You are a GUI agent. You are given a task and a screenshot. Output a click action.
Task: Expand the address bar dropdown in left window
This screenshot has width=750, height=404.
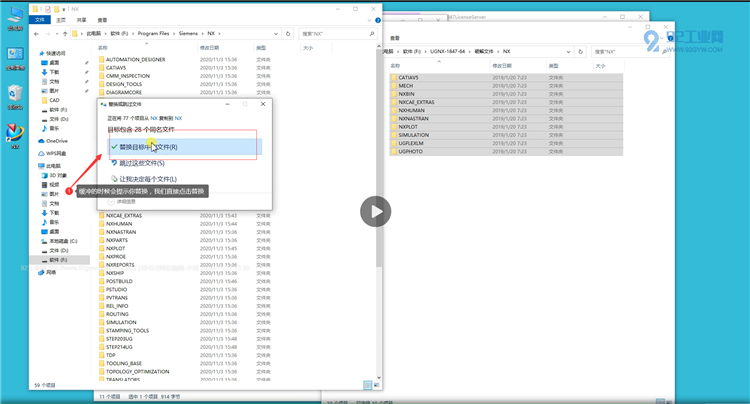point(276,34)
